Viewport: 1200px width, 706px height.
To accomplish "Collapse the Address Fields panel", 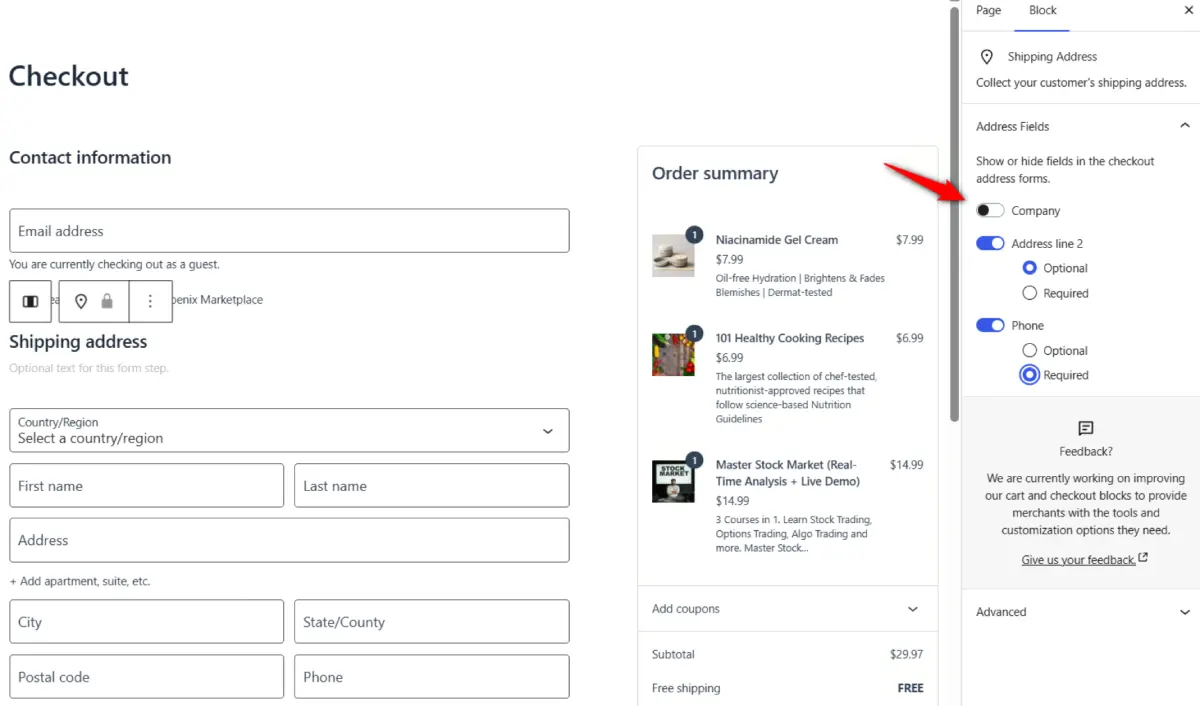I will click(1081, 126).
